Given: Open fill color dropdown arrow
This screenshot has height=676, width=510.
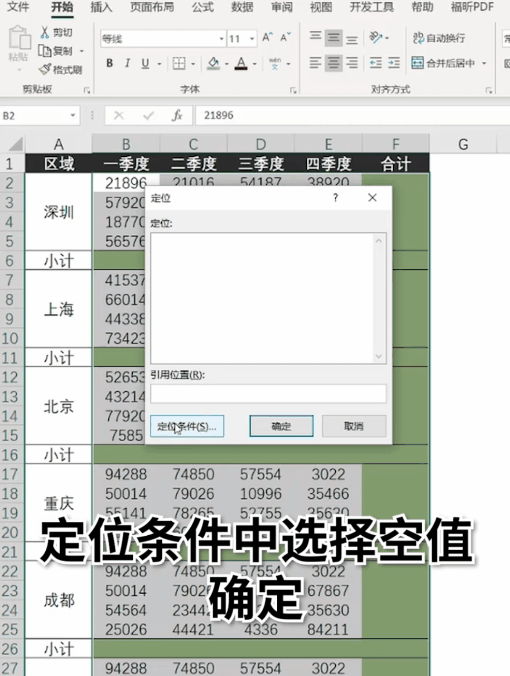Looking at the screenshot, I should coord(226,64).
